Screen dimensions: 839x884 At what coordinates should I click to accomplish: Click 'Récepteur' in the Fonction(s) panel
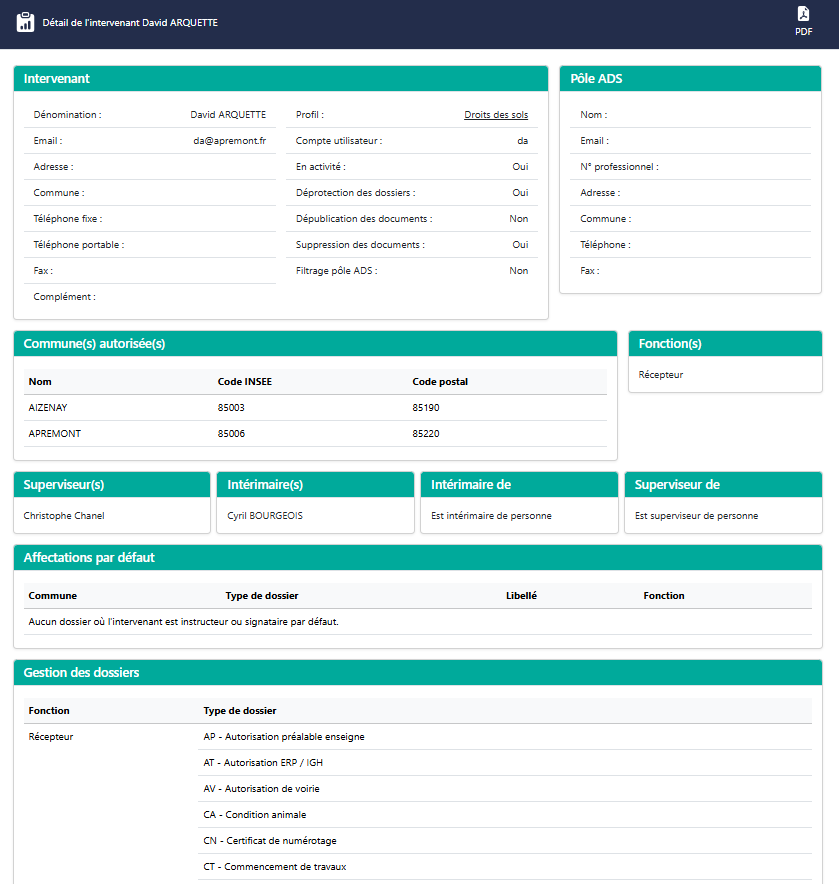661,375
